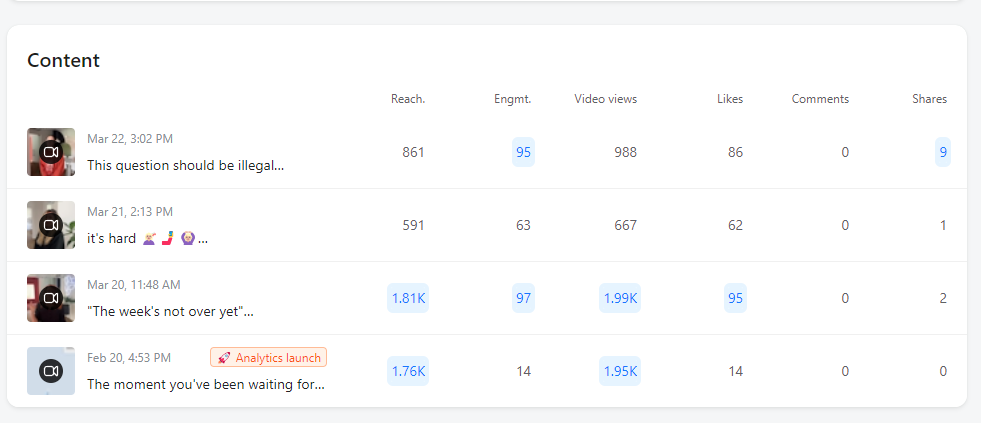The width and height of the screenshot is (981, 423).
Task: Click highlighted 97 engagement value
Action: (523, 298)
